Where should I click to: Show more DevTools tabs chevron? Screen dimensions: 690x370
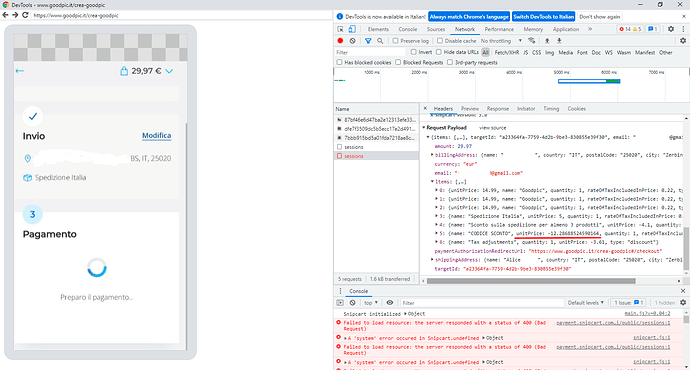coord(590,29)
